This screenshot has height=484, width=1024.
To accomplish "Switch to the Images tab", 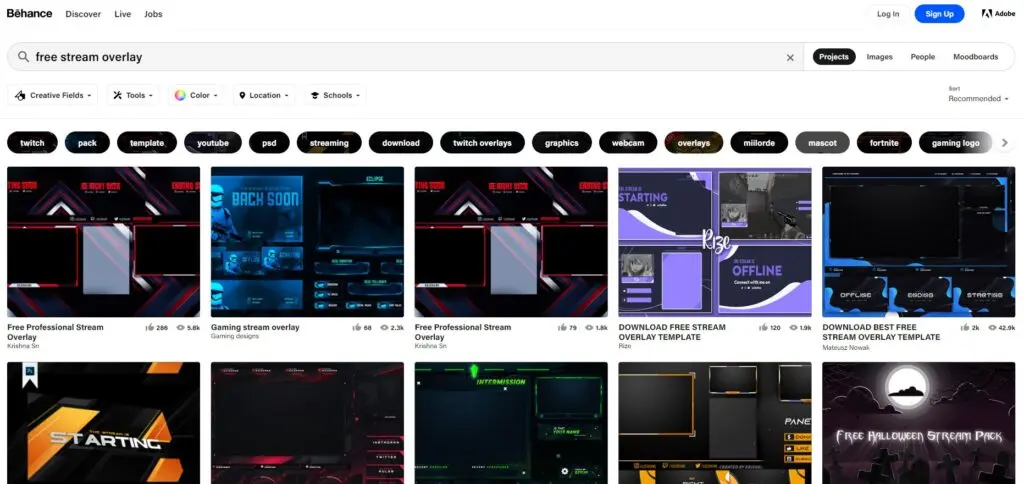I will click(x=879, y=57).
